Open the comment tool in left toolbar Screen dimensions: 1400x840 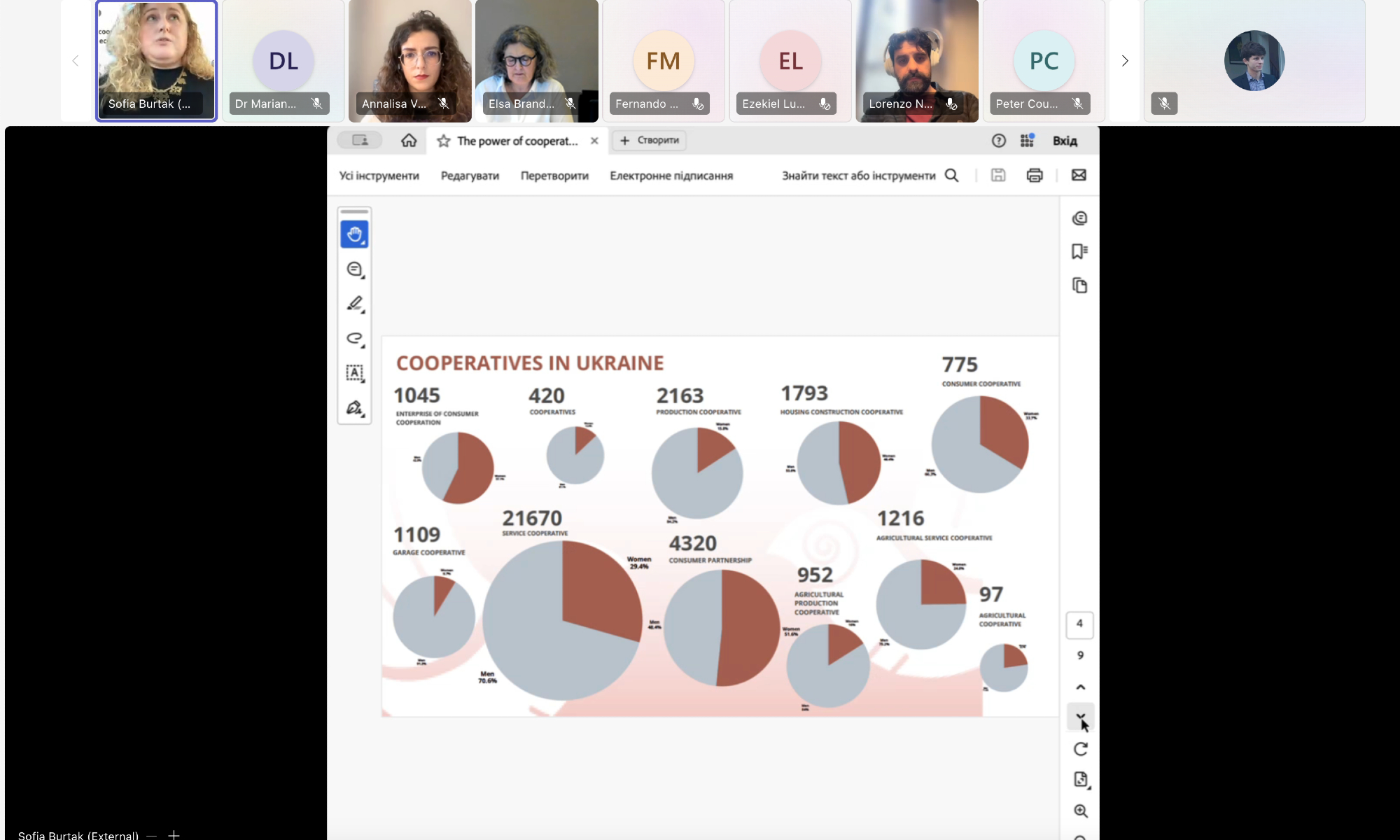[x=354, y=269]
